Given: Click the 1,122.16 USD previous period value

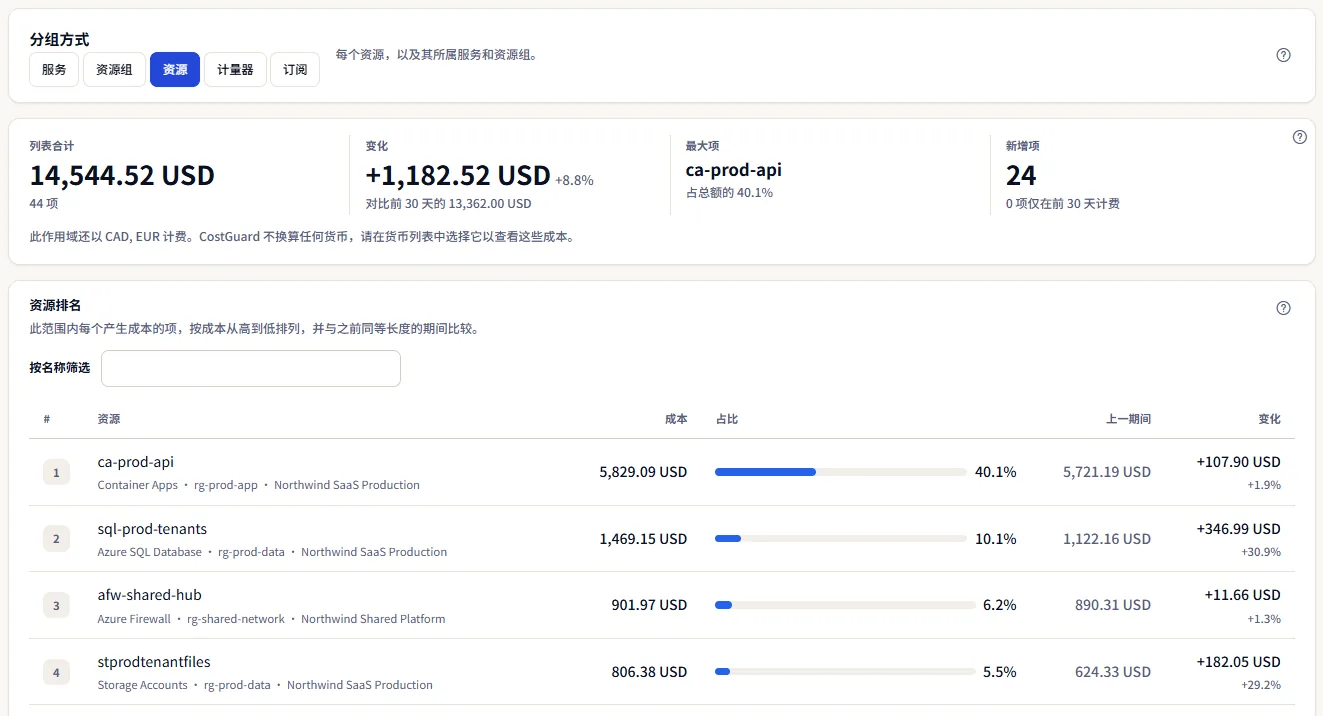Looking at the screenshot, I should tap(1107, 539).
